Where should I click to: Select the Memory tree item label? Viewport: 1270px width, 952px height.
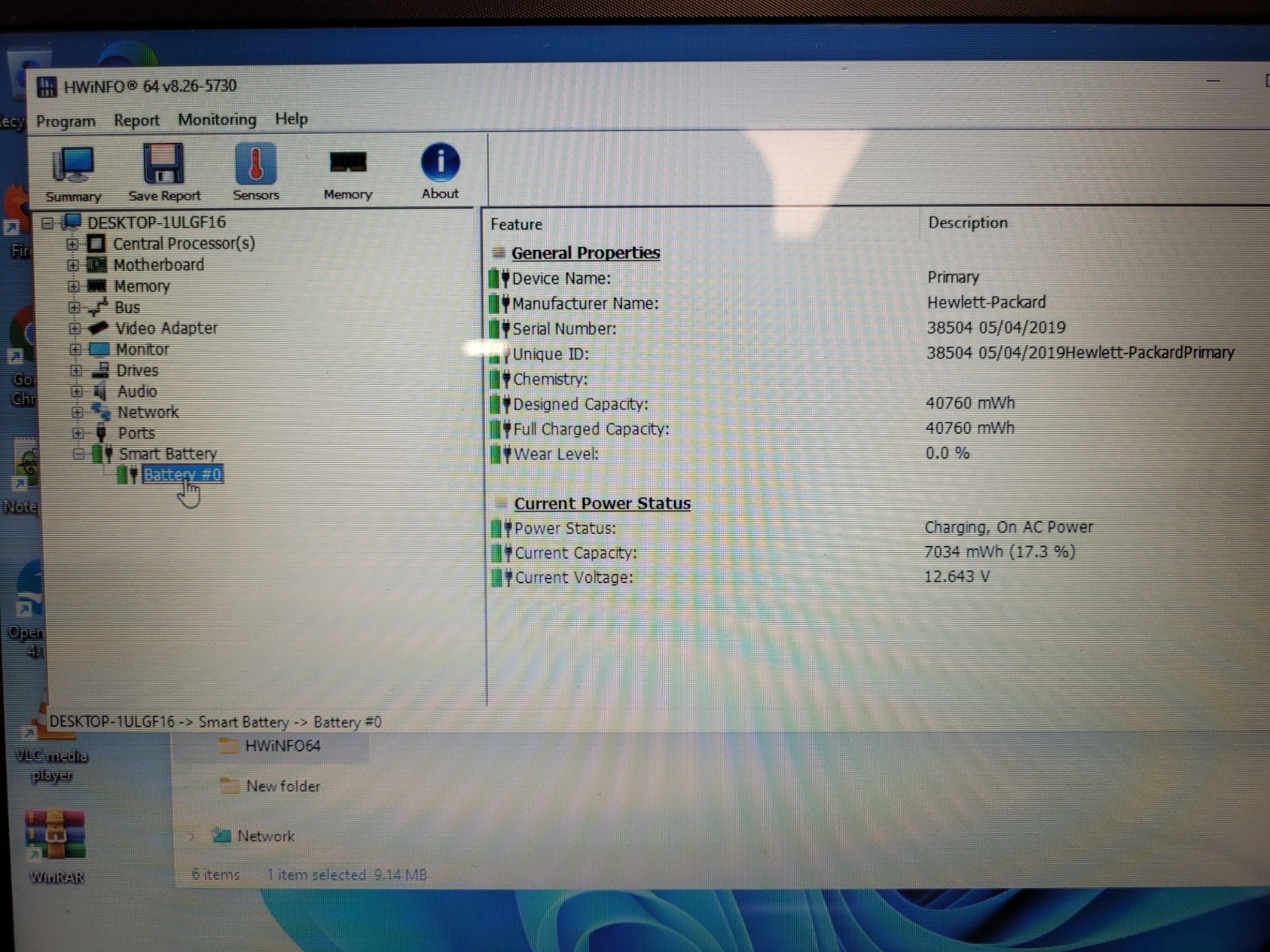(x=142, y=286)
